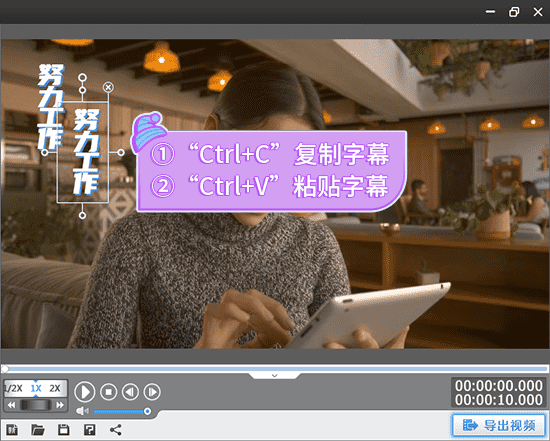Select the 2X playback speed
This screenshot has width=550, height=441.
(x=55, y=388)
